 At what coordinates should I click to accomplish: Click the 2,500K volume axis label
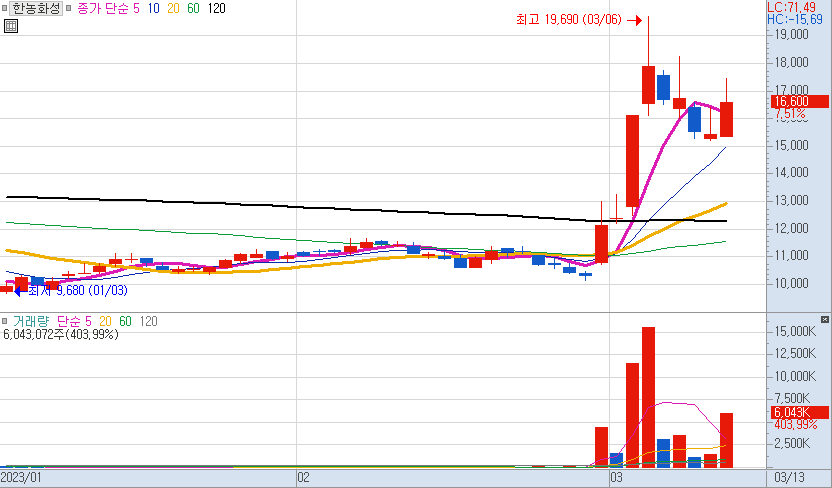click(x=792, y=443)
